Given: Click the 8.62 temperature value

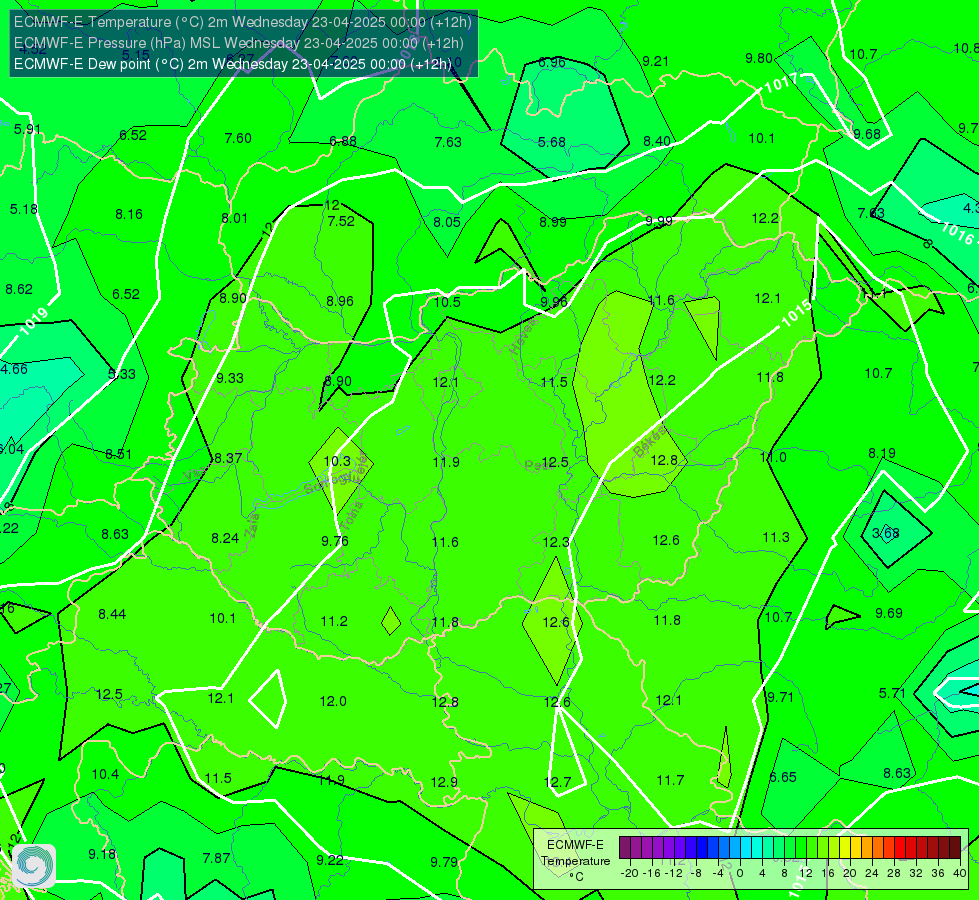Looking at the screenshot, I should (19, 289).
